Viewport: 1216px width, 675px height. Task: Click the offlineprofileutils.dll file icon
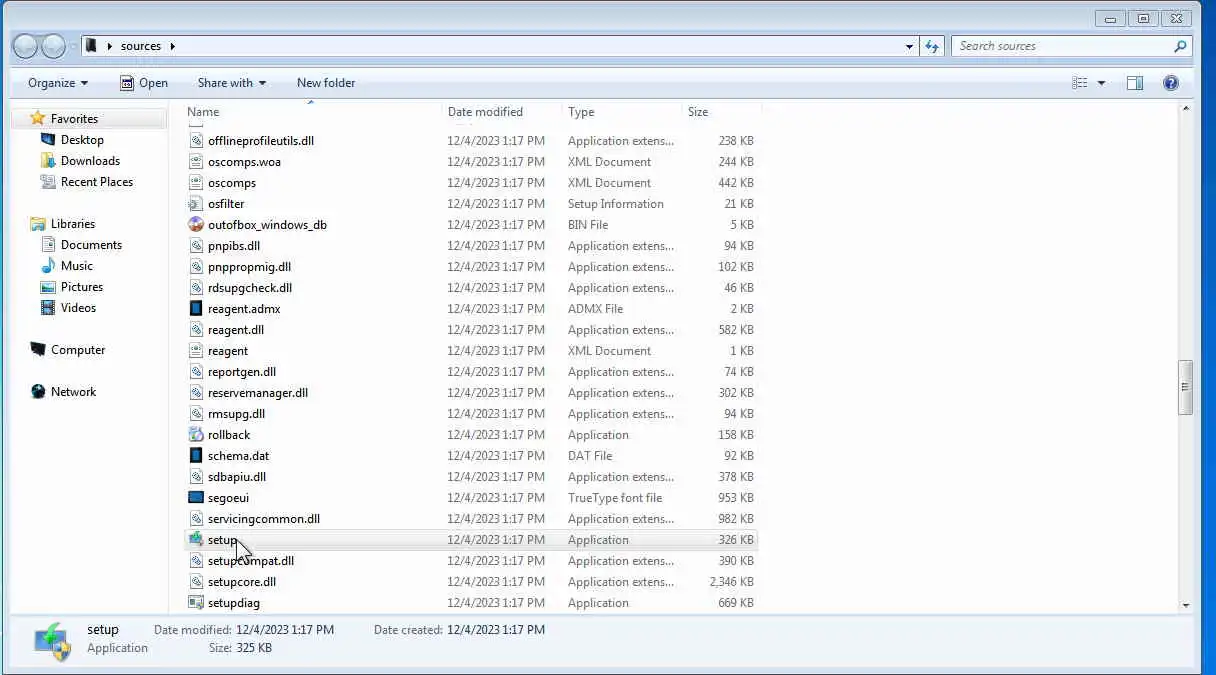point(196,141)
